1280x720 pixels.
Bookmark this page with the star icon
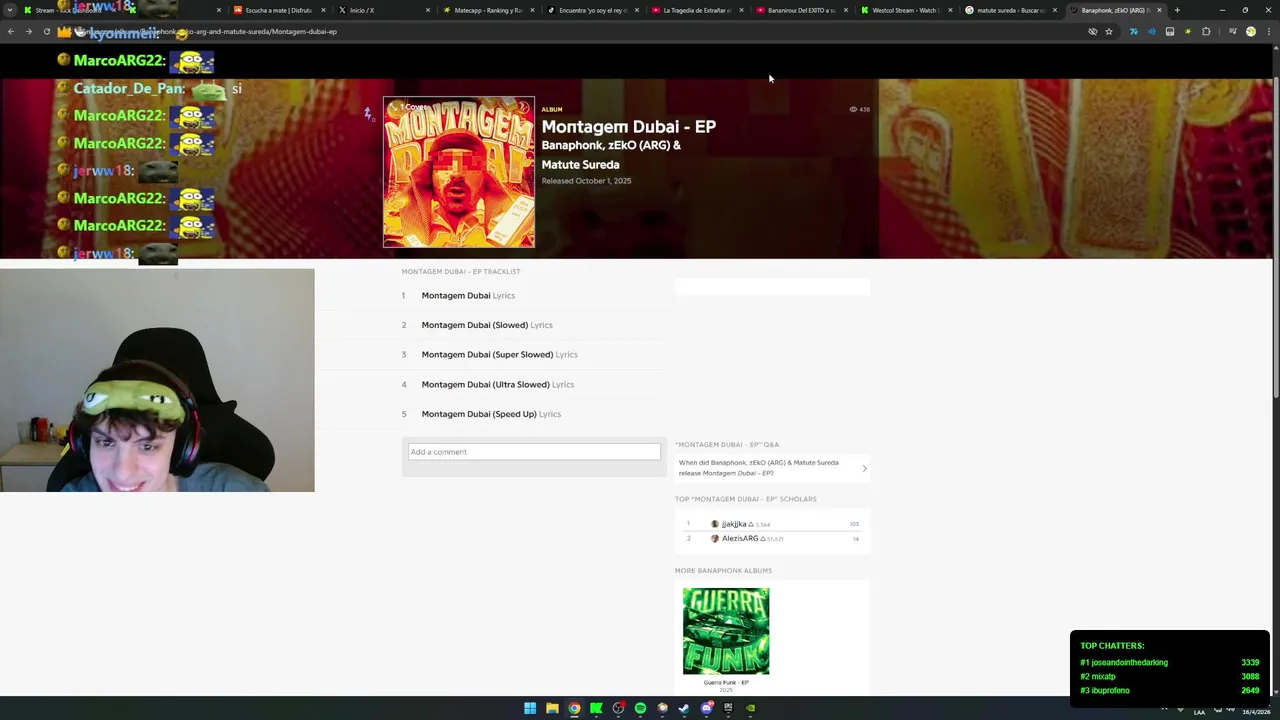point(1109,31)
